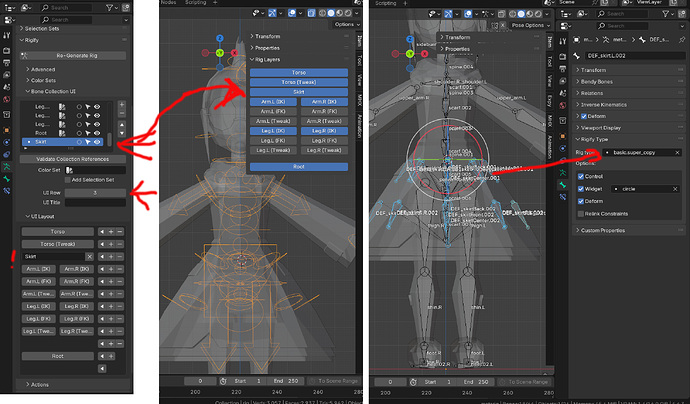Move bone collection up in list

coord(122,125)
